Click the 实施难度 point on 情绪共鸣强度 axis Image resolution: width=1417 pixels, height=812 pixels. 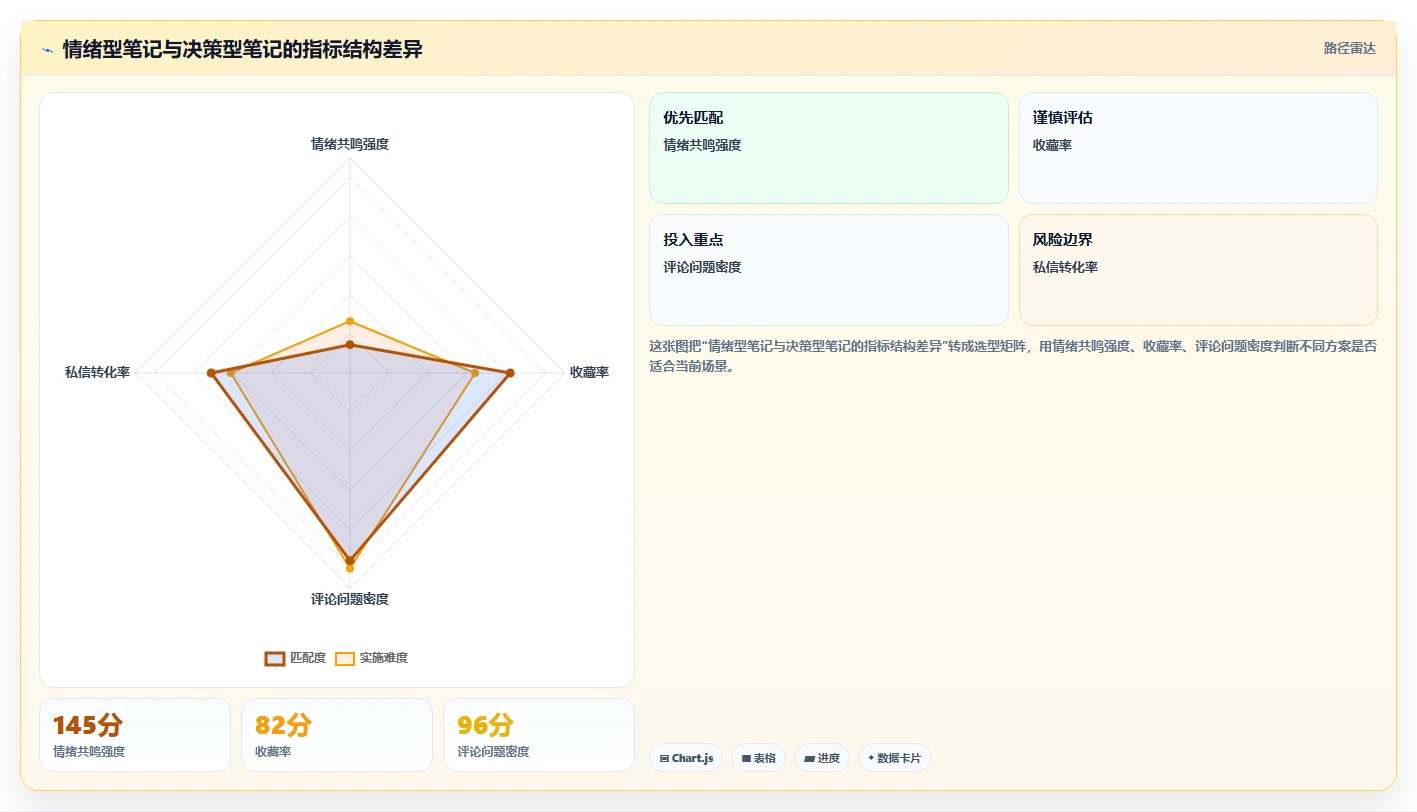350,321
